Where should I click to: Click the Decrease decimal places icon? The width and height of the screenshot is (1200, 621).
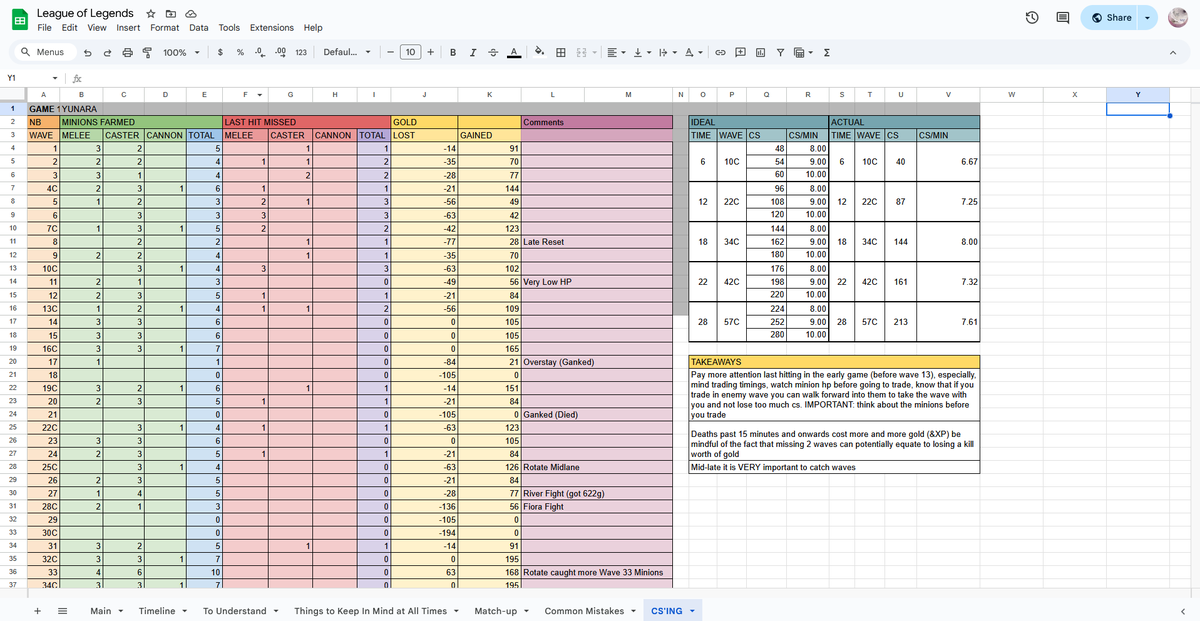pyautogui.click(x=259, y=51)
